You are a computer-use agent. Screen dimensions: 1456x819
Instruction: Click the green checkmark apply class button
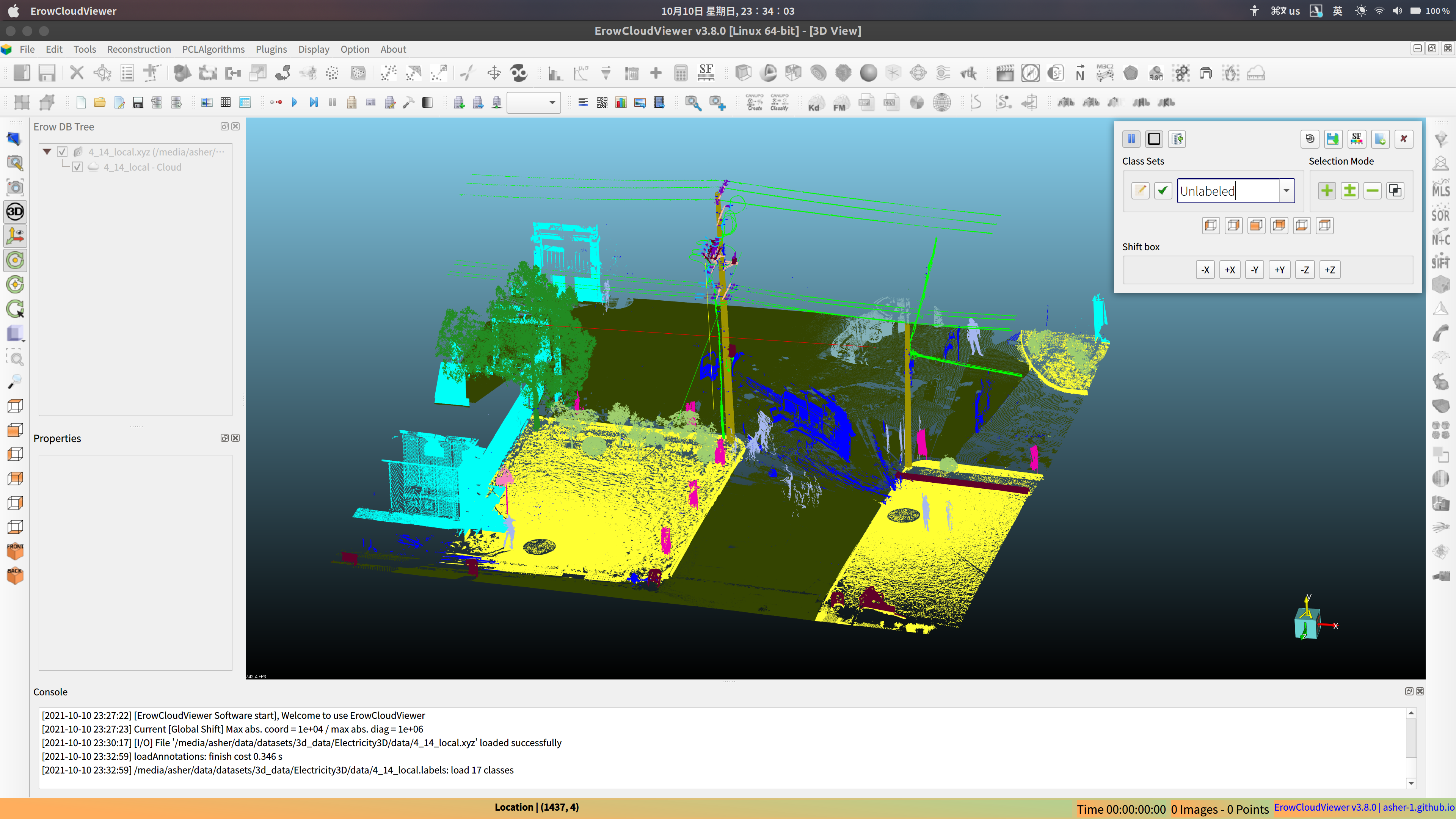coord(1162,190)
